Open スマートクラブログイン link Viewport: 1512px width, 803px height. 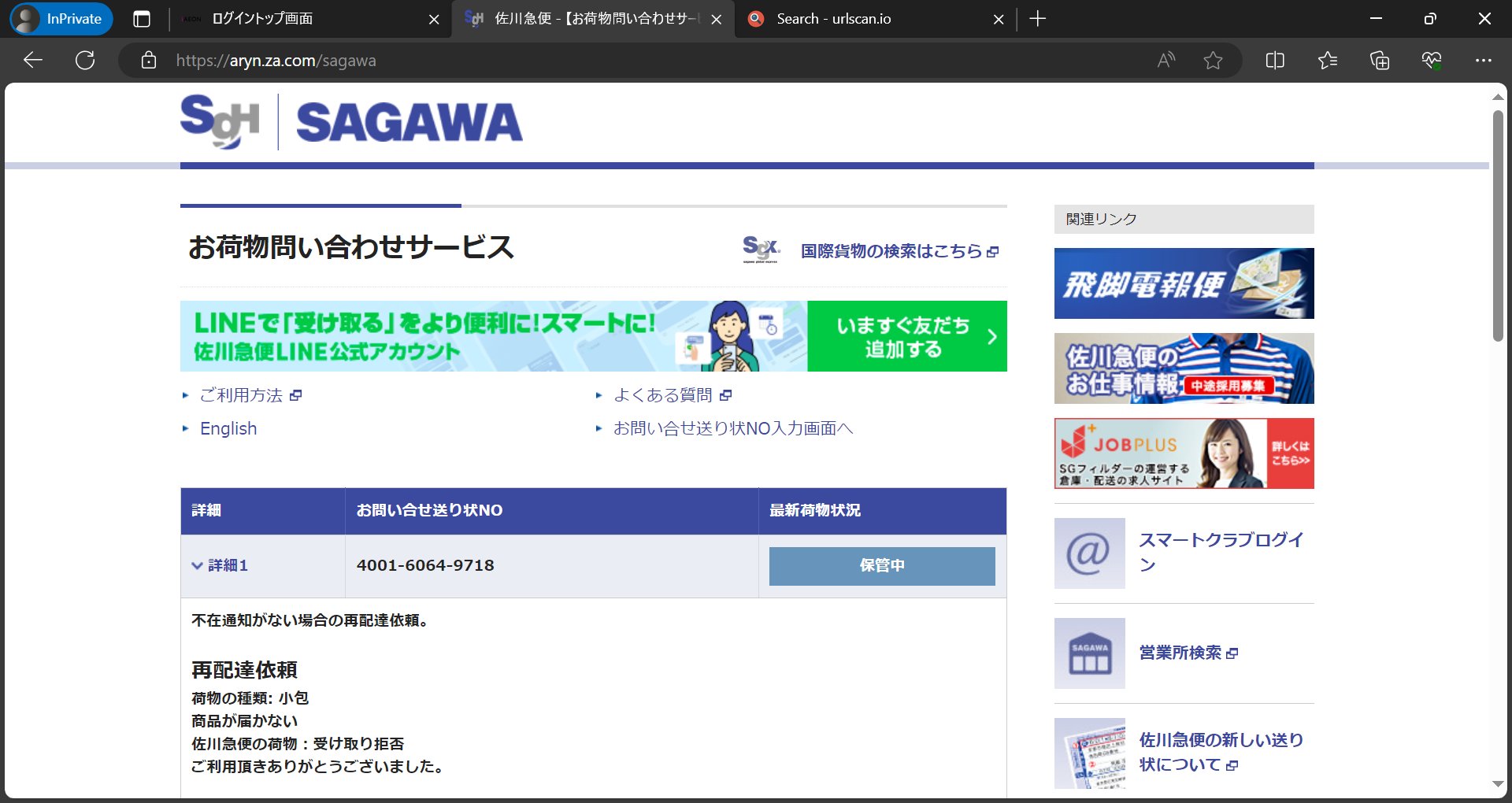1221,552
